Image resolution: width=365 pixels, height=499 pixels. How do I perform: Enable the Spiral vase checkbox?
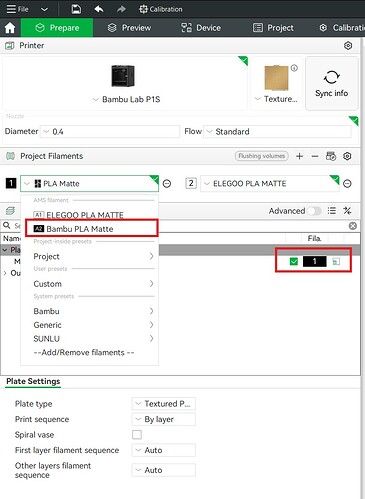(137, 435)
